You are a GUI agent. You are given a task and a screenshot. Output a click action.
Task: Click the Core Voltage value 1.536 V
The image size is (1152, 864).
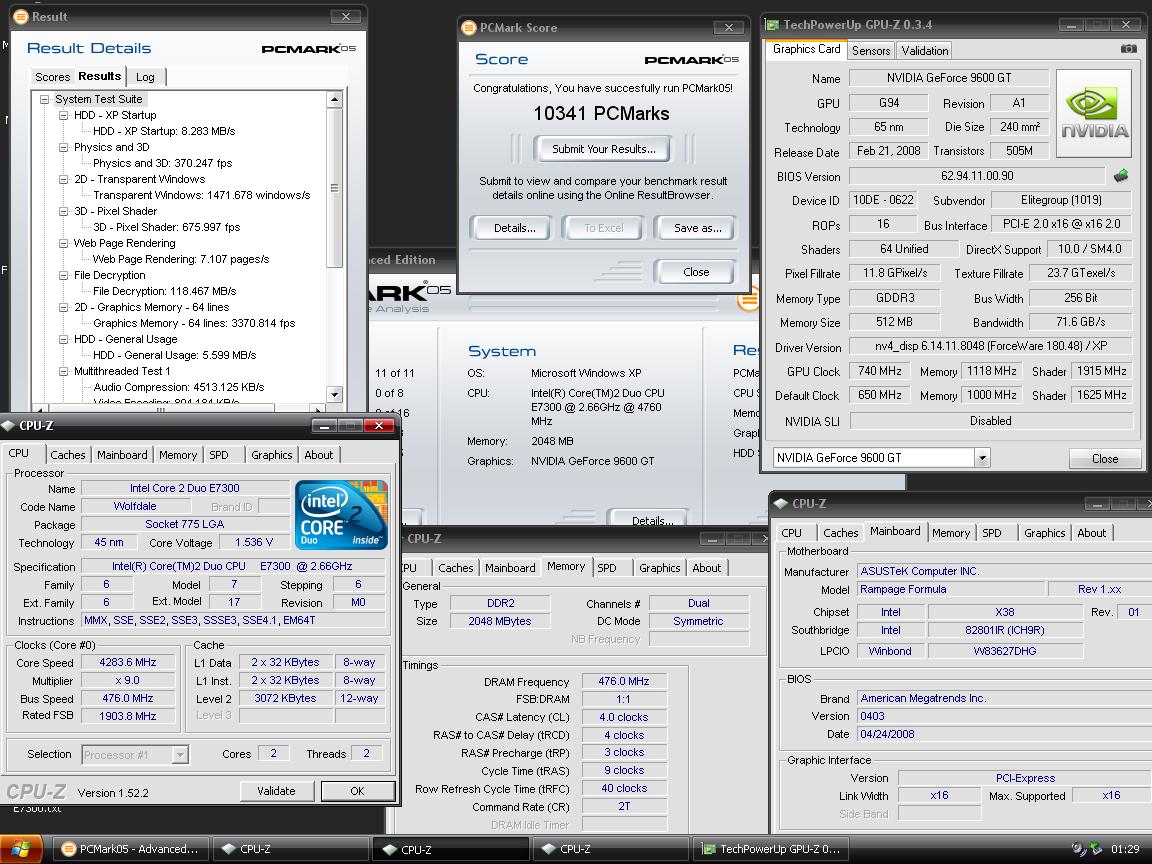[x=254, y=542]
